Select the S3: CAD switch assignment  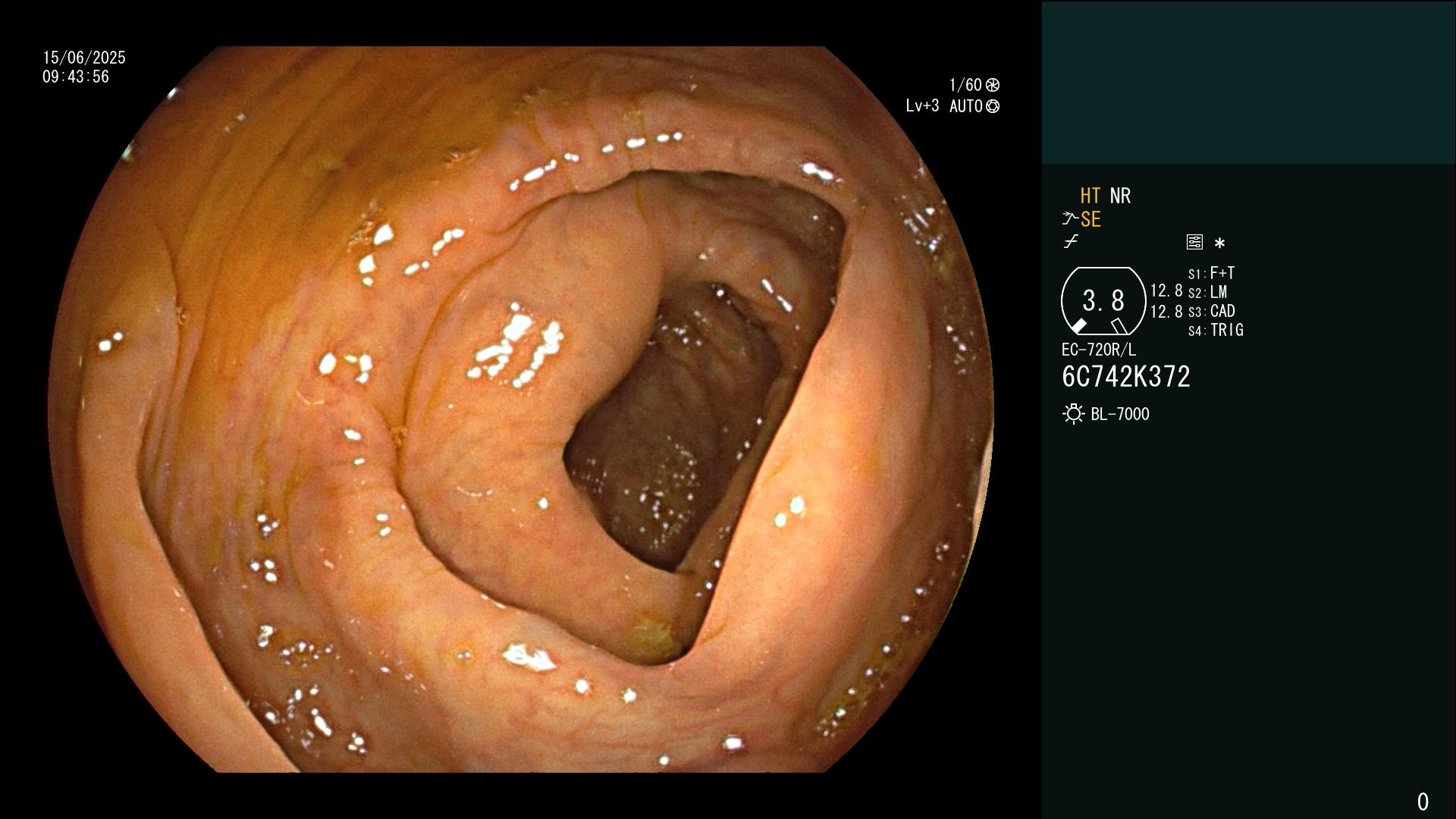(x=1212, y=311)
